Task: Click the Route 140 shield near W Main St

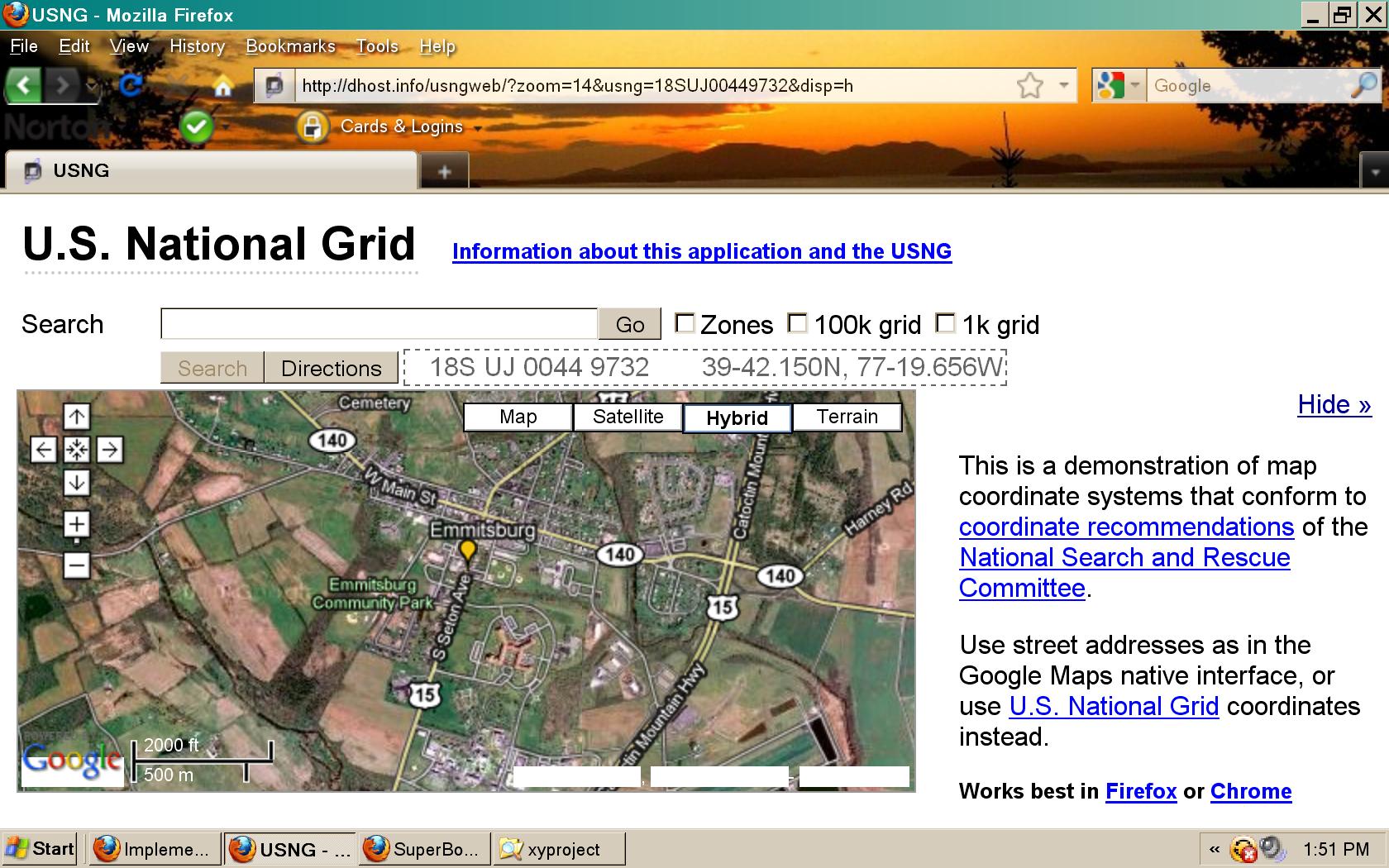Action: pyautogui.click(x=332, y=441)
